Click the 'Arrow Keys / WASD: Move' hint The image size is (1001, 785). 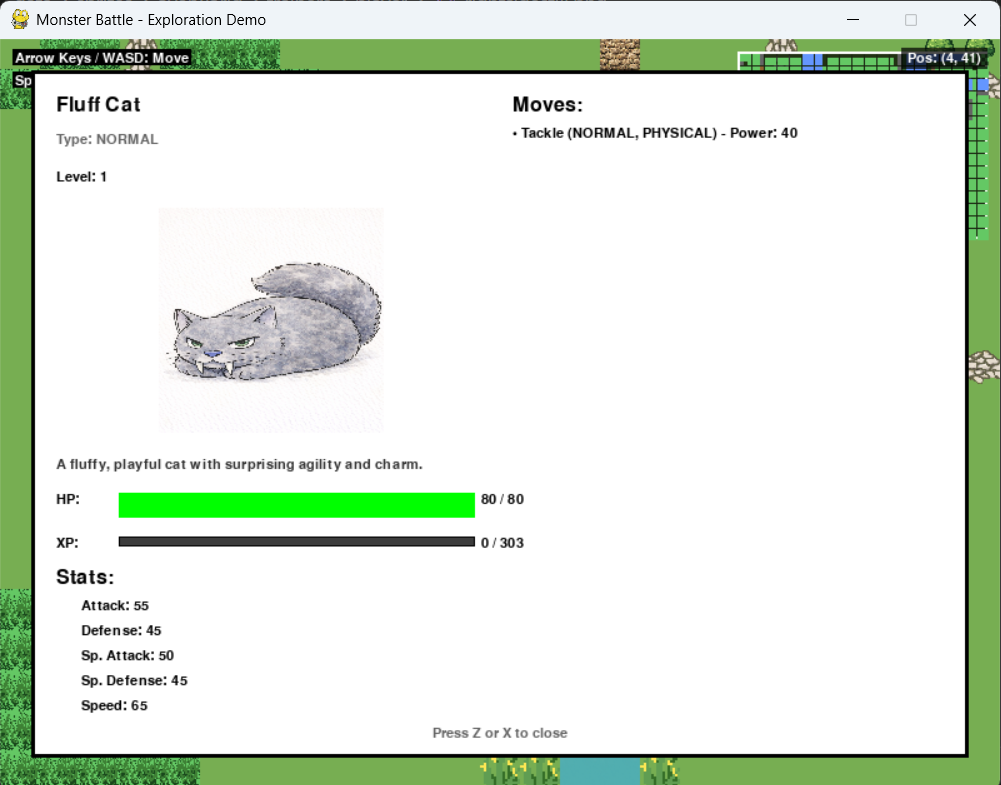pos(102,58)
